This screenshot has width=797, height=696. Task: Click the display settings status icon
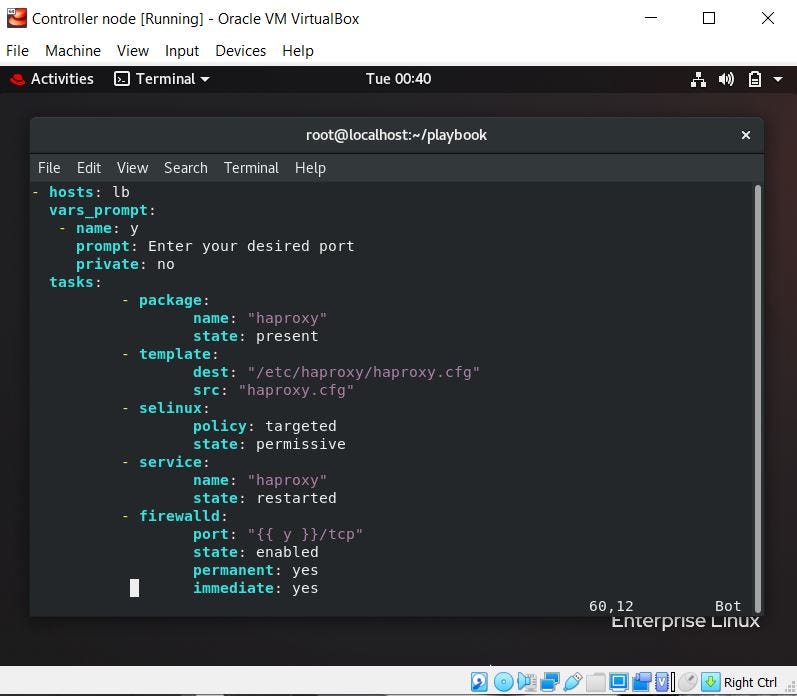619,682
